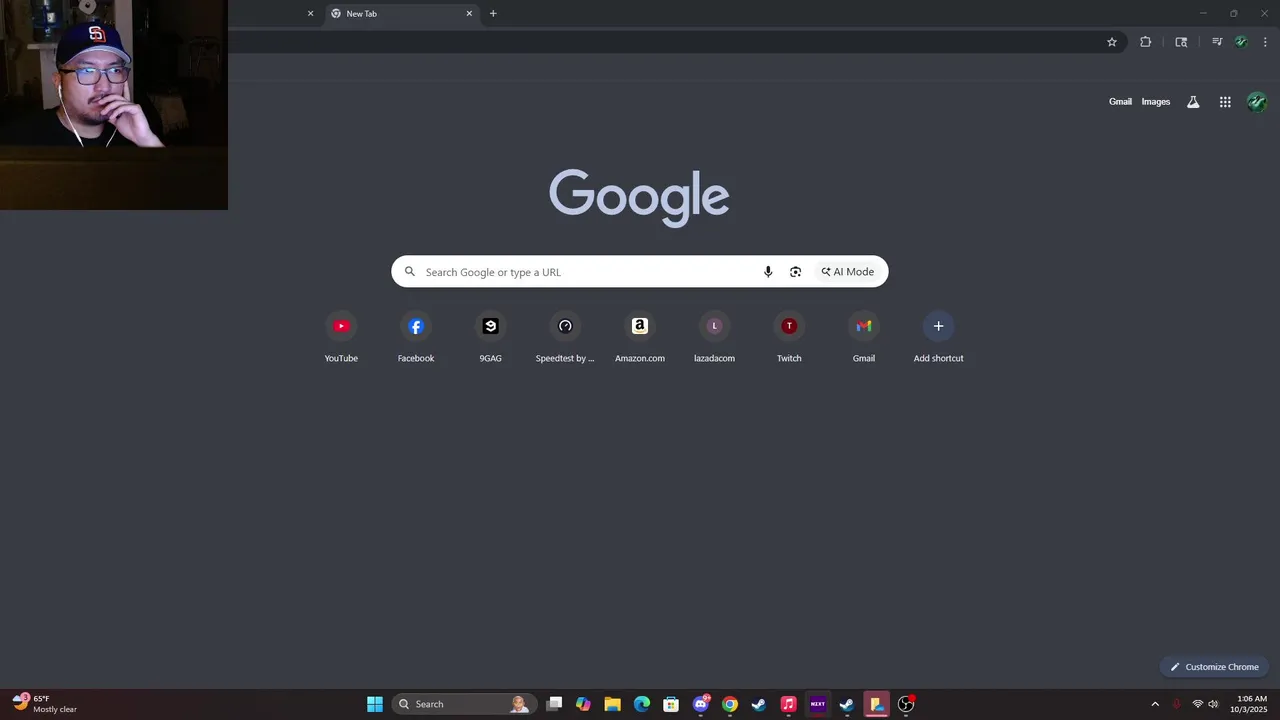Open the Amazon.com shortcut

tap(640, 337)
